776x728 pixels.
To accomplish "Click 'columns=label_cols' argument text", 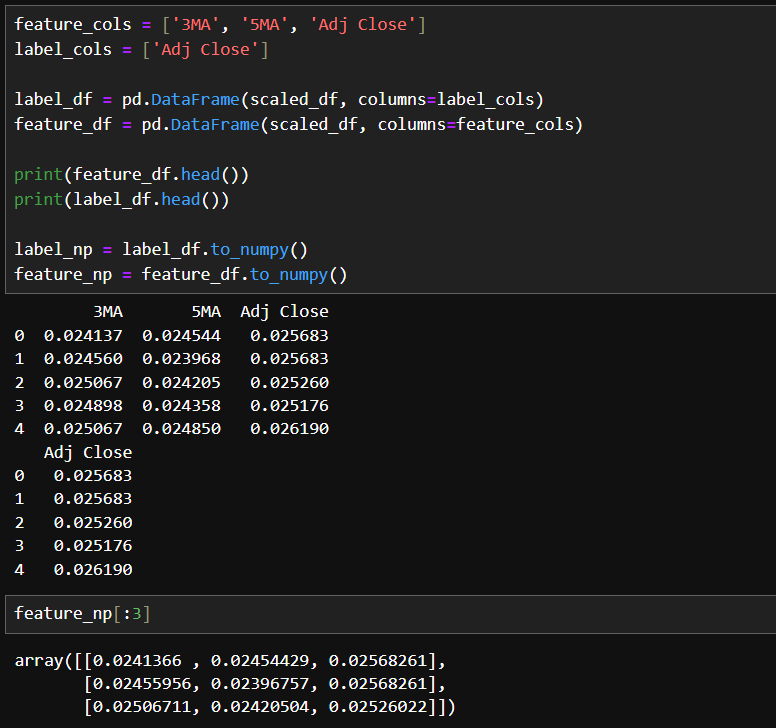I will (x=446, y=99).
